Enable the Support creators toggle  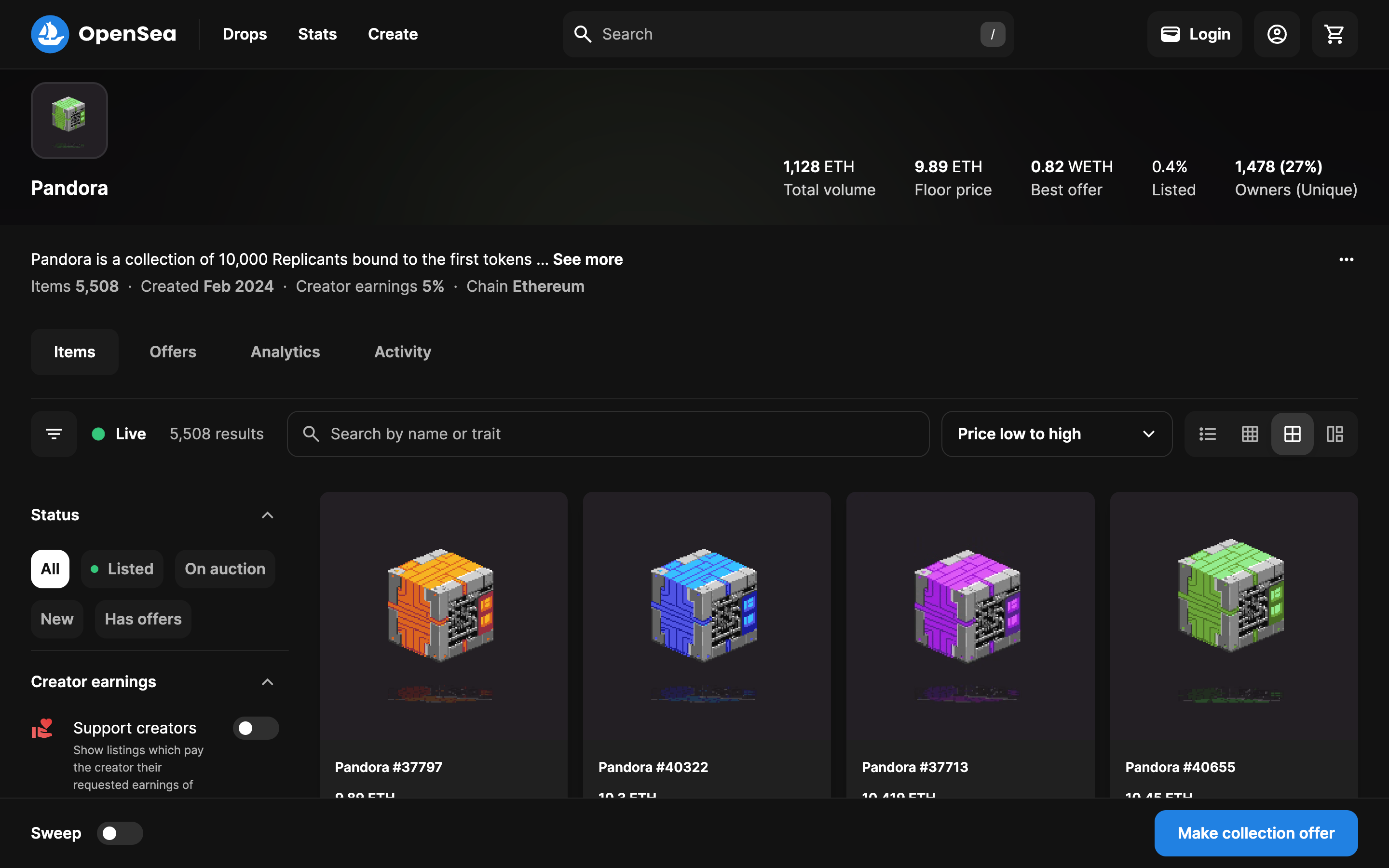click(x=256, y=728)
